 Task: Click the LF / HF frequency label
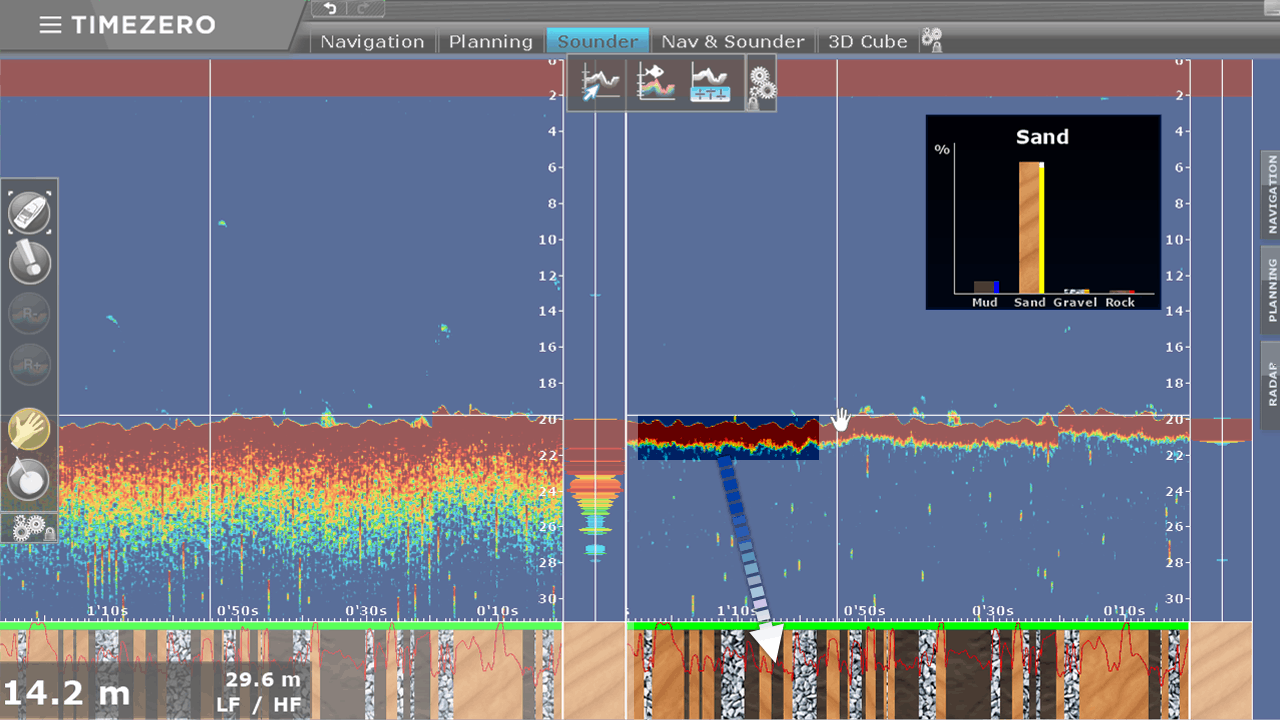coord(259,704)
